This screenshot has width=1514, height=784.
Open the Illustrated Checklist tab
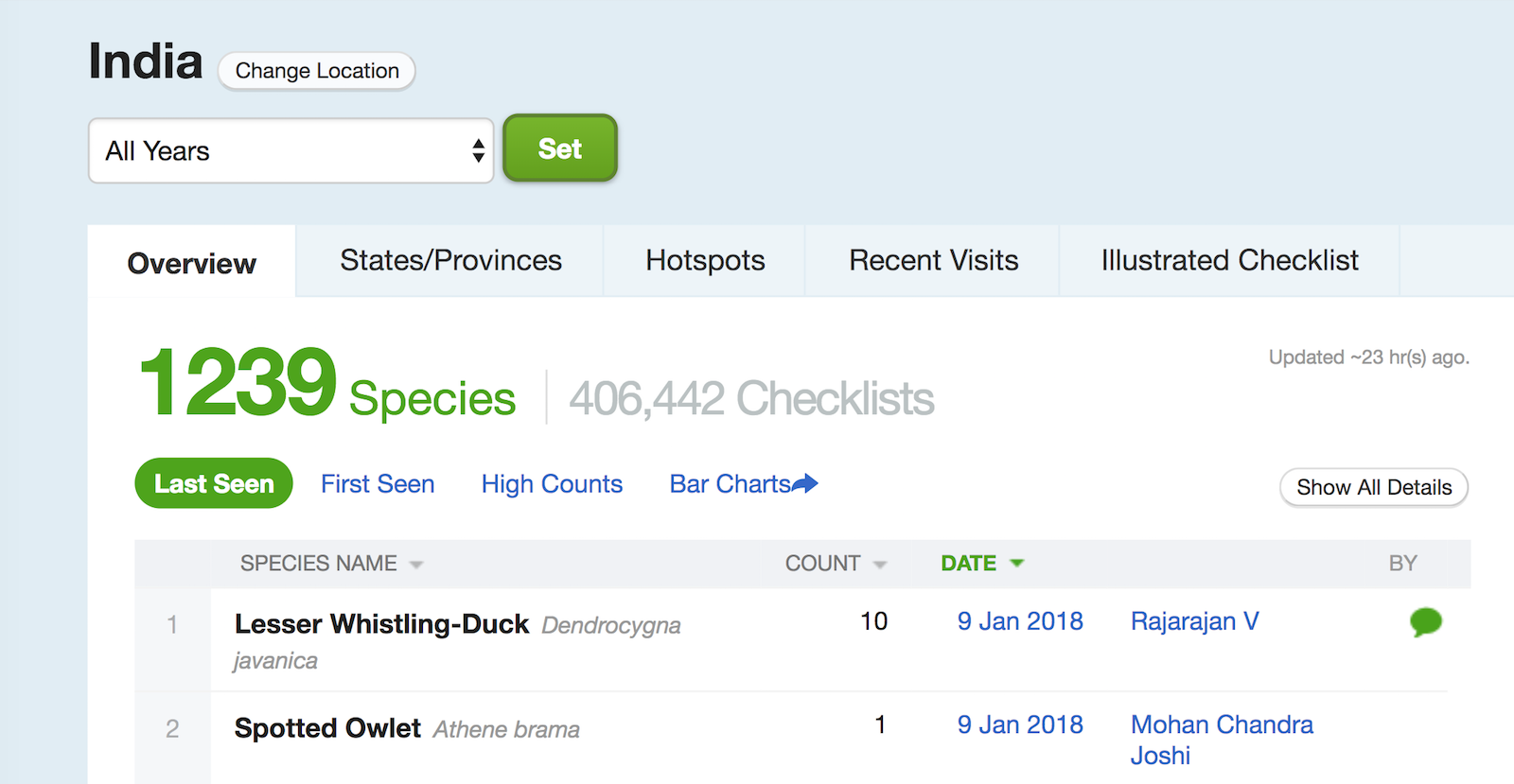(1228, 260)
